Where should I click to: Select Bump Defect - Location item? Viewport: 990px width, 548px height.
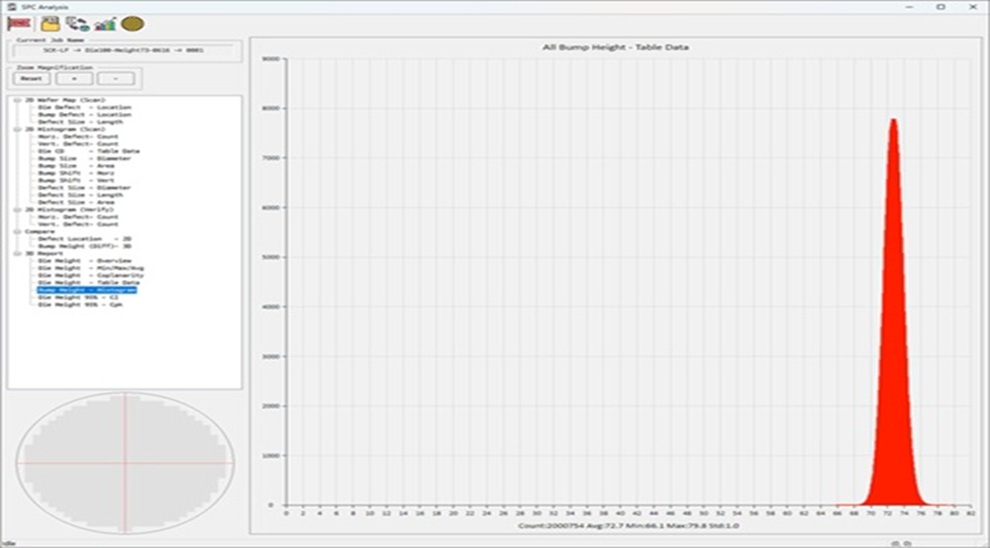[85, 114]
